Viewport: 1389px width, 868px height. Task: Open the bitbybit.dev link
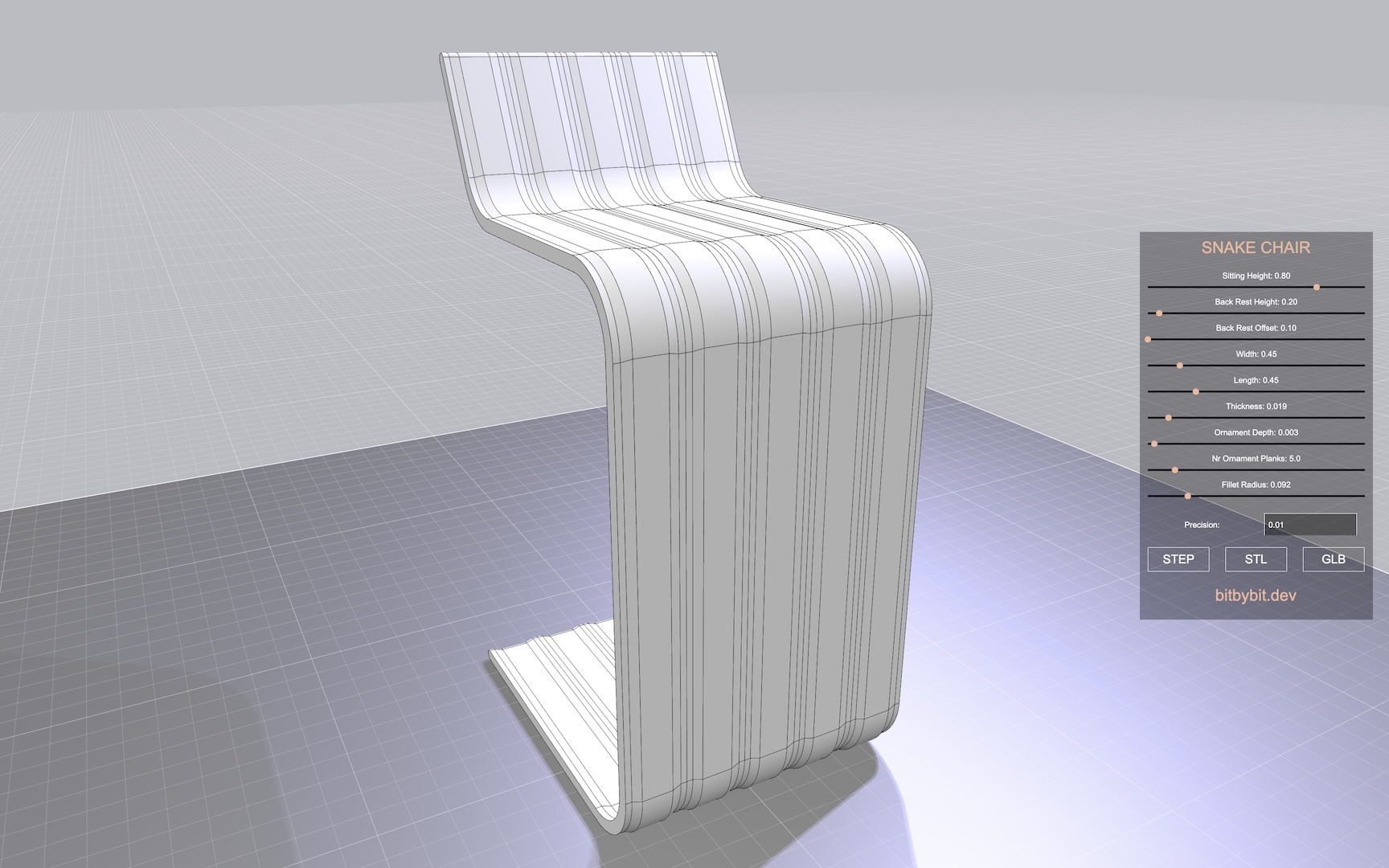1256,596
